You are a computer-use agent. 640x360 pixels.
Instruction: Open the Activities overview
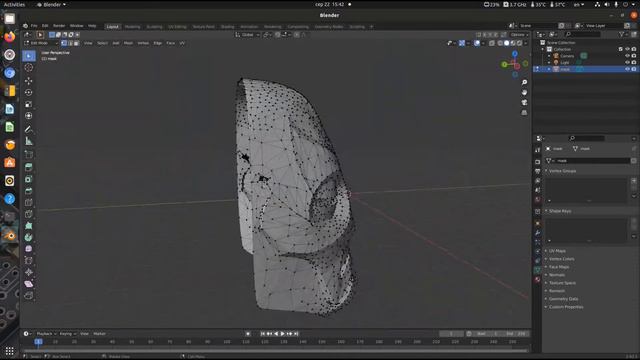pos(14,4)
